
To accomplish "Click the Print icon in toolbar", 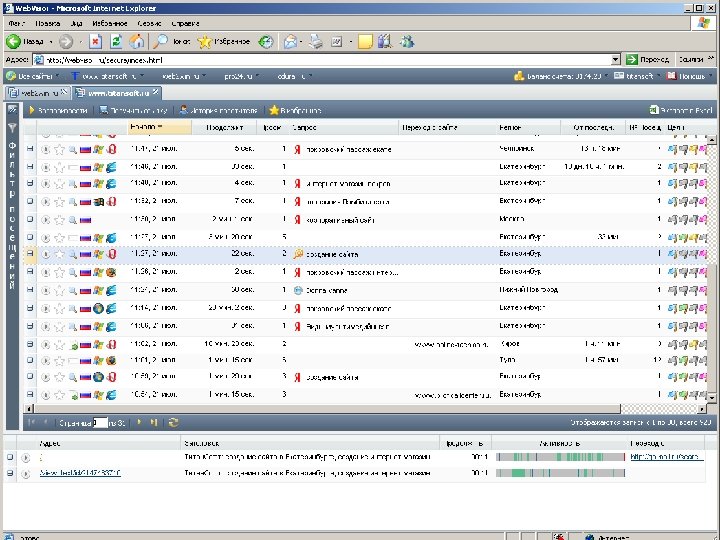I will pyautogui.click(x=315, y=42).
